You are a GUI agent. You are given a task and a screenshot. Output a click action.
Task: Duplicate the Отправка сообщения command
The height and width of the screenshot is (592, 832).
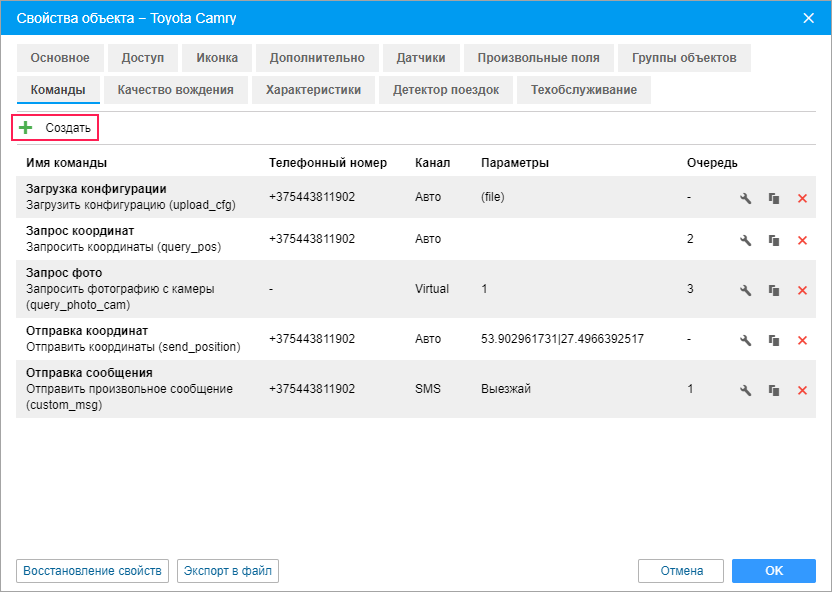pos(773,390)
